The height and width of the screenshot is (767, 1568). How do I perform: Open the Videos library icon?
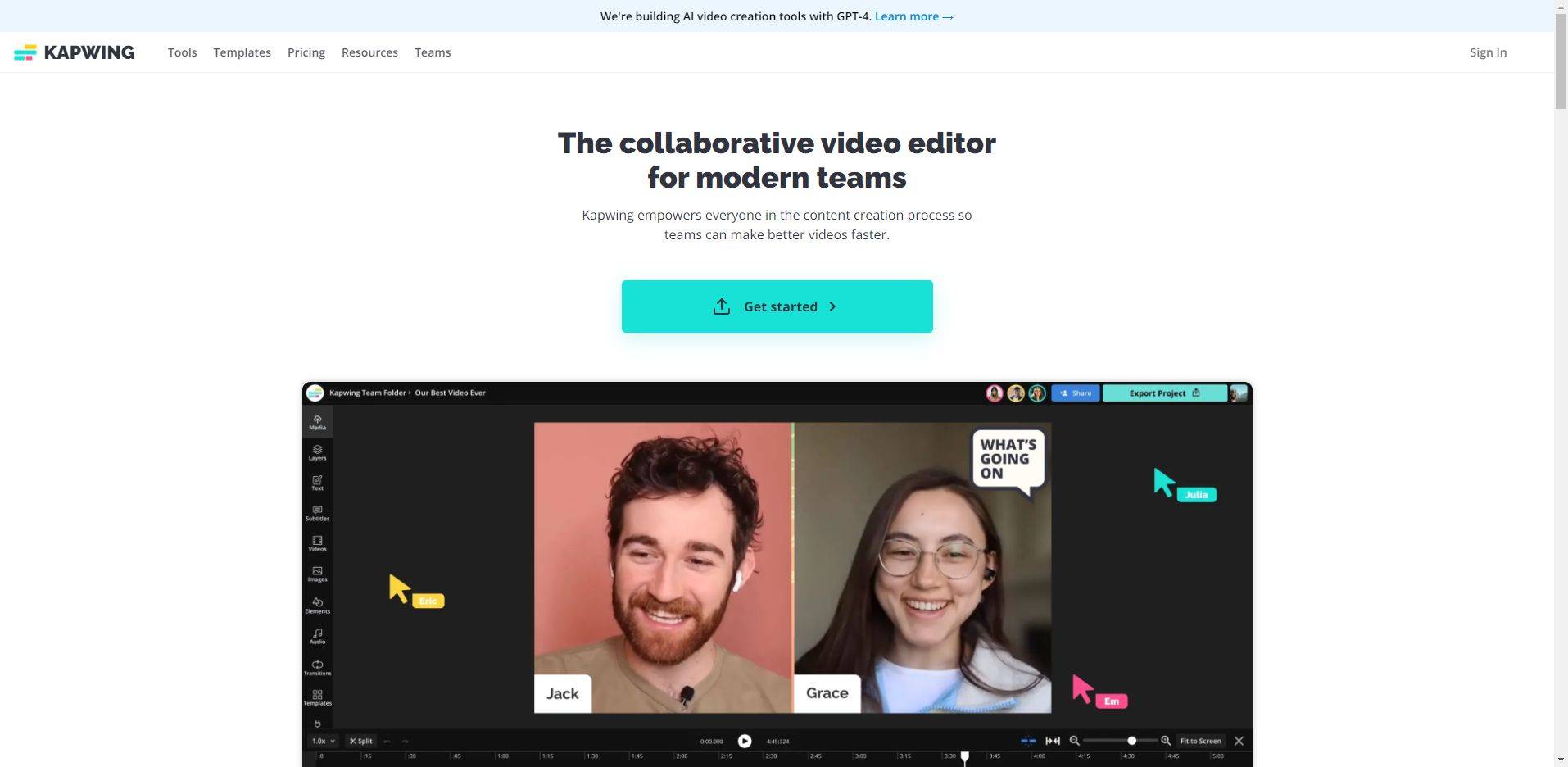[317, 543]
